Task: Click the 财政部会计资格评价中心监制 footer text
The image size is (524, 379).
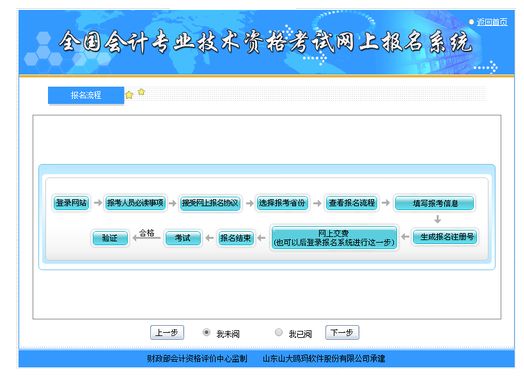Action: 197,359
